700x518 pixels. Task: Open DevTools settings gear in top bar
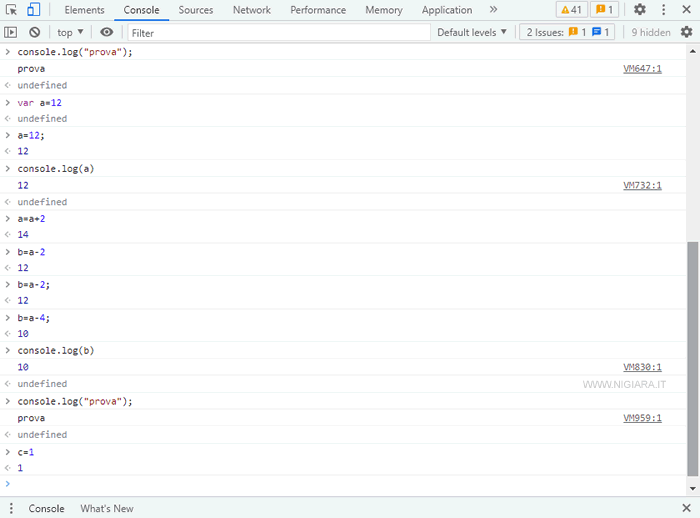tap(640, 10)
